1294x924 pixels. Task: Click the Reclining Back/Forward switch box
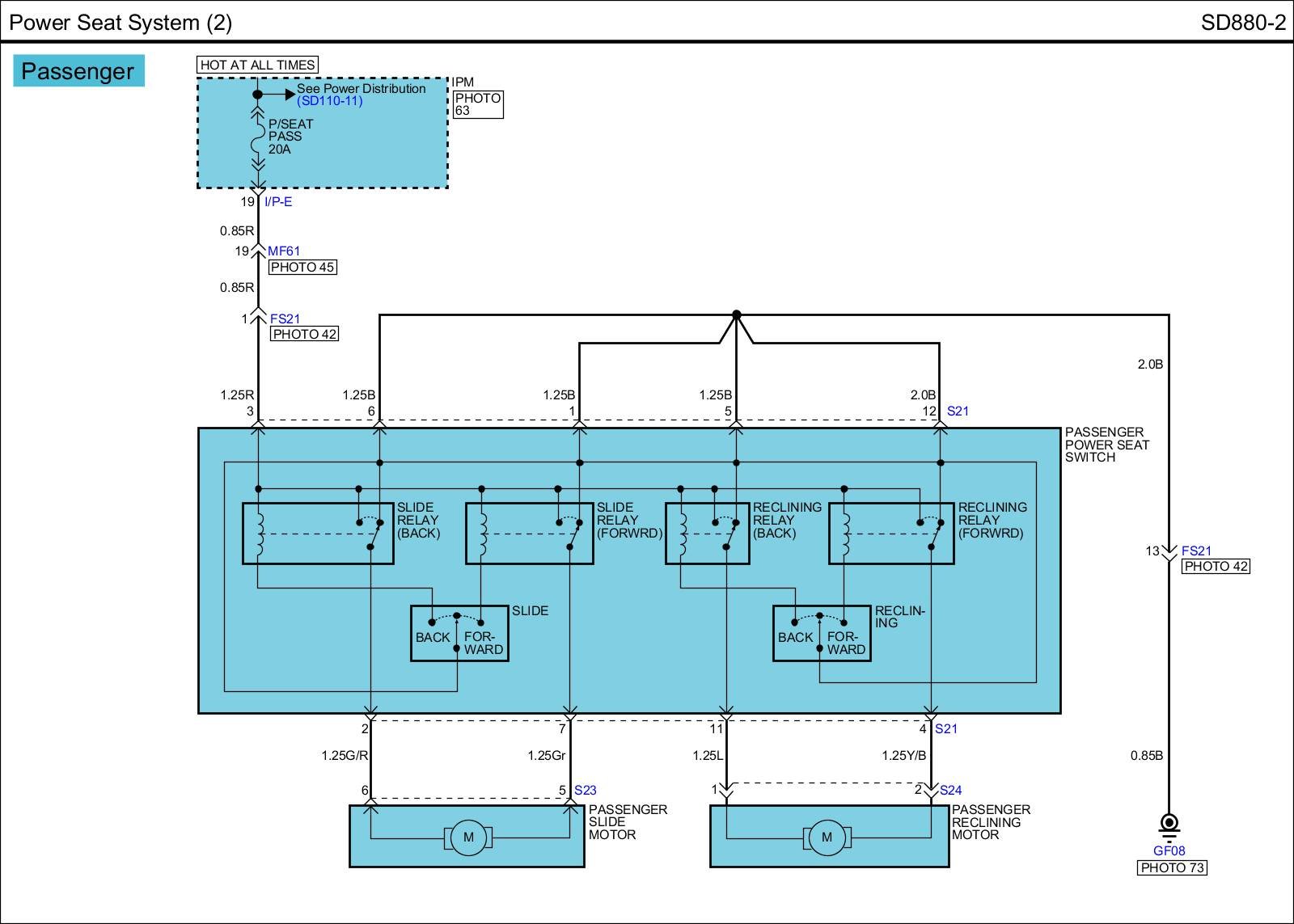822,633
